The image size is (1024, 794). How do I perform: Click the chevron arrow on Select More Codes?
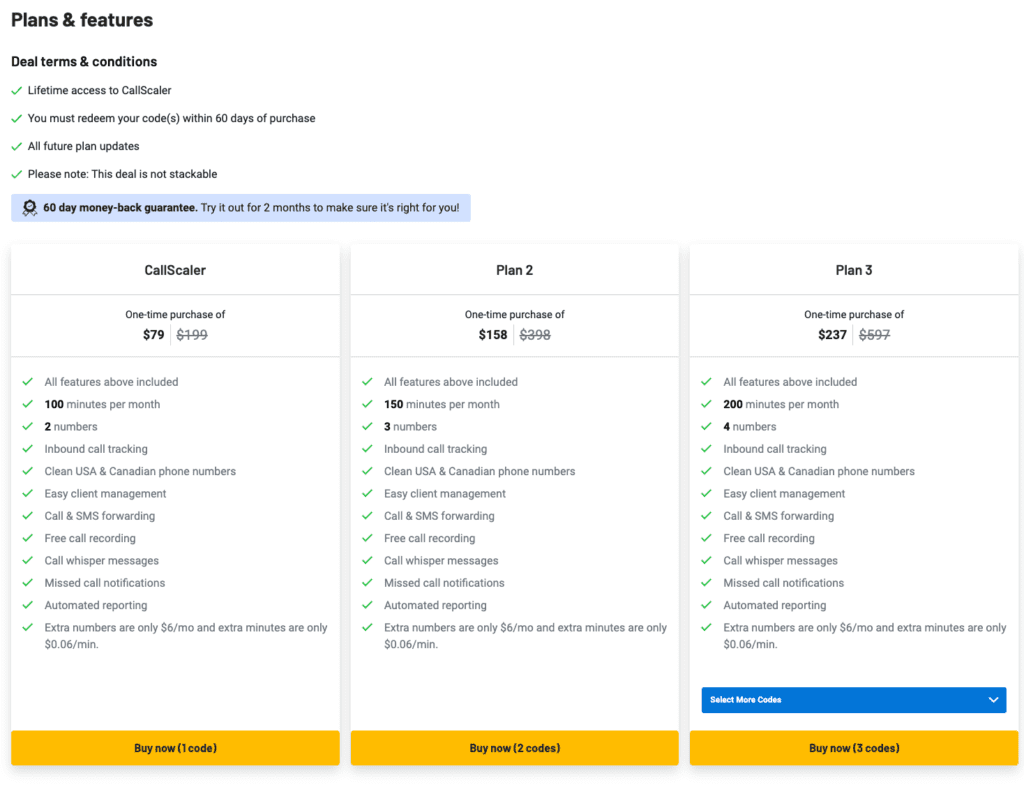pyautogui.click(x=993, y=700)
